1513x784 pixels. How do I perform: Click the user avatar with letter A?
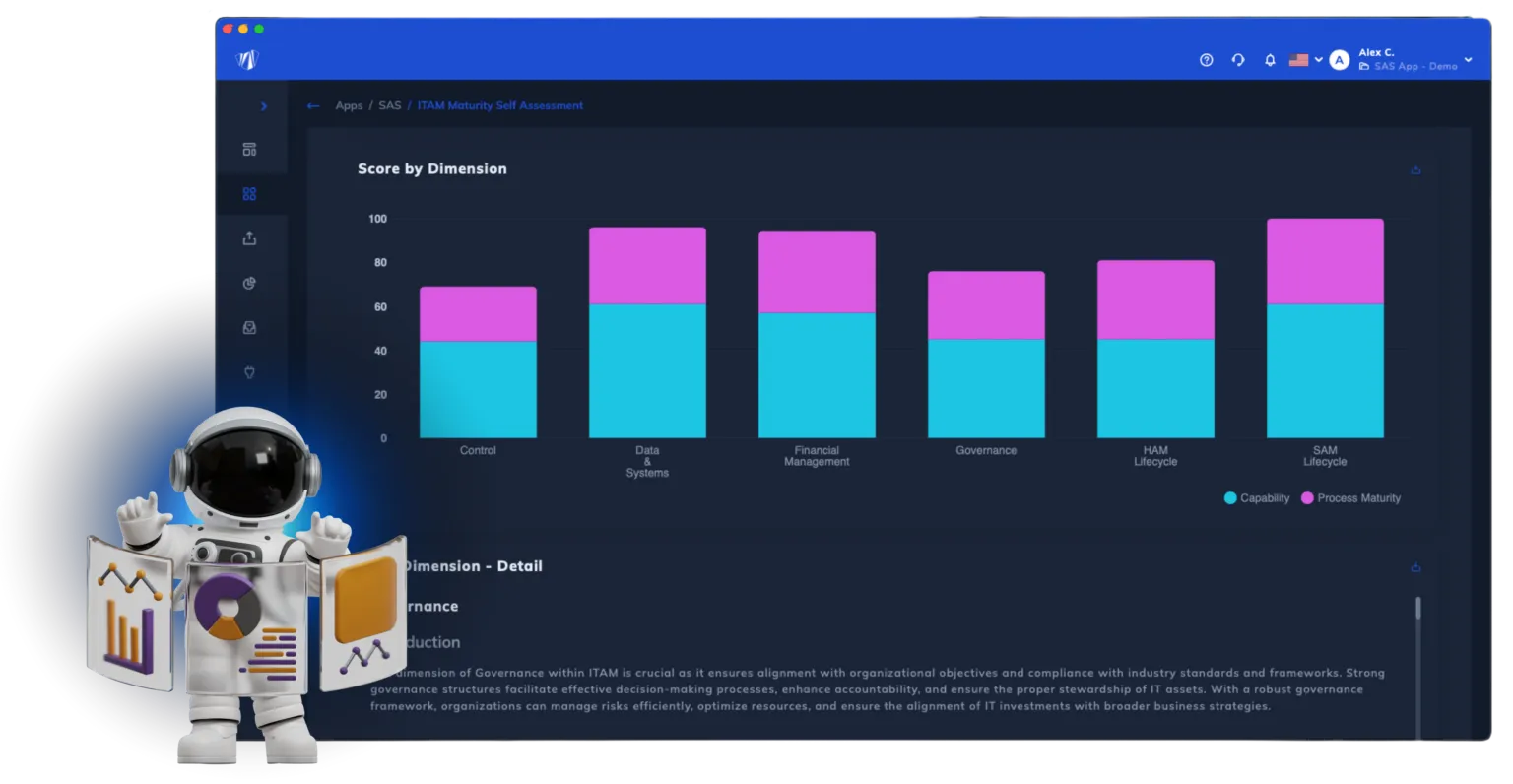[1339, 60]
